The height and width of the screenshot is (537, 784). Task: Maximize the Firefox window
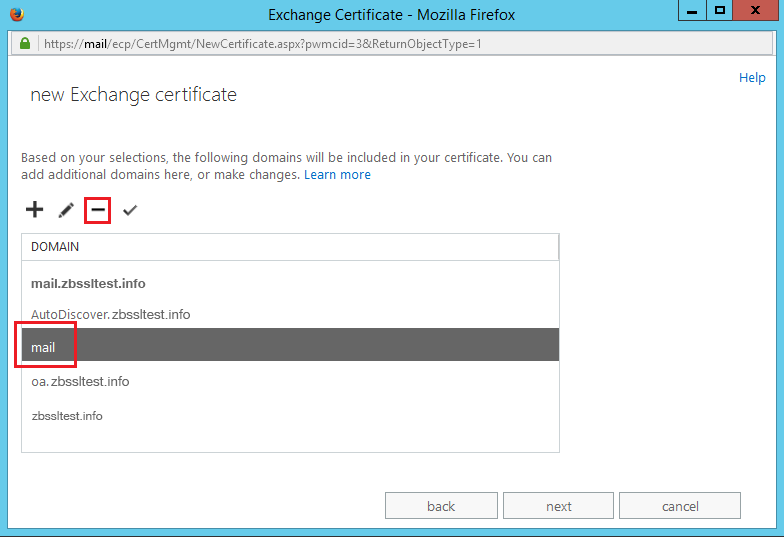(719, 11)
